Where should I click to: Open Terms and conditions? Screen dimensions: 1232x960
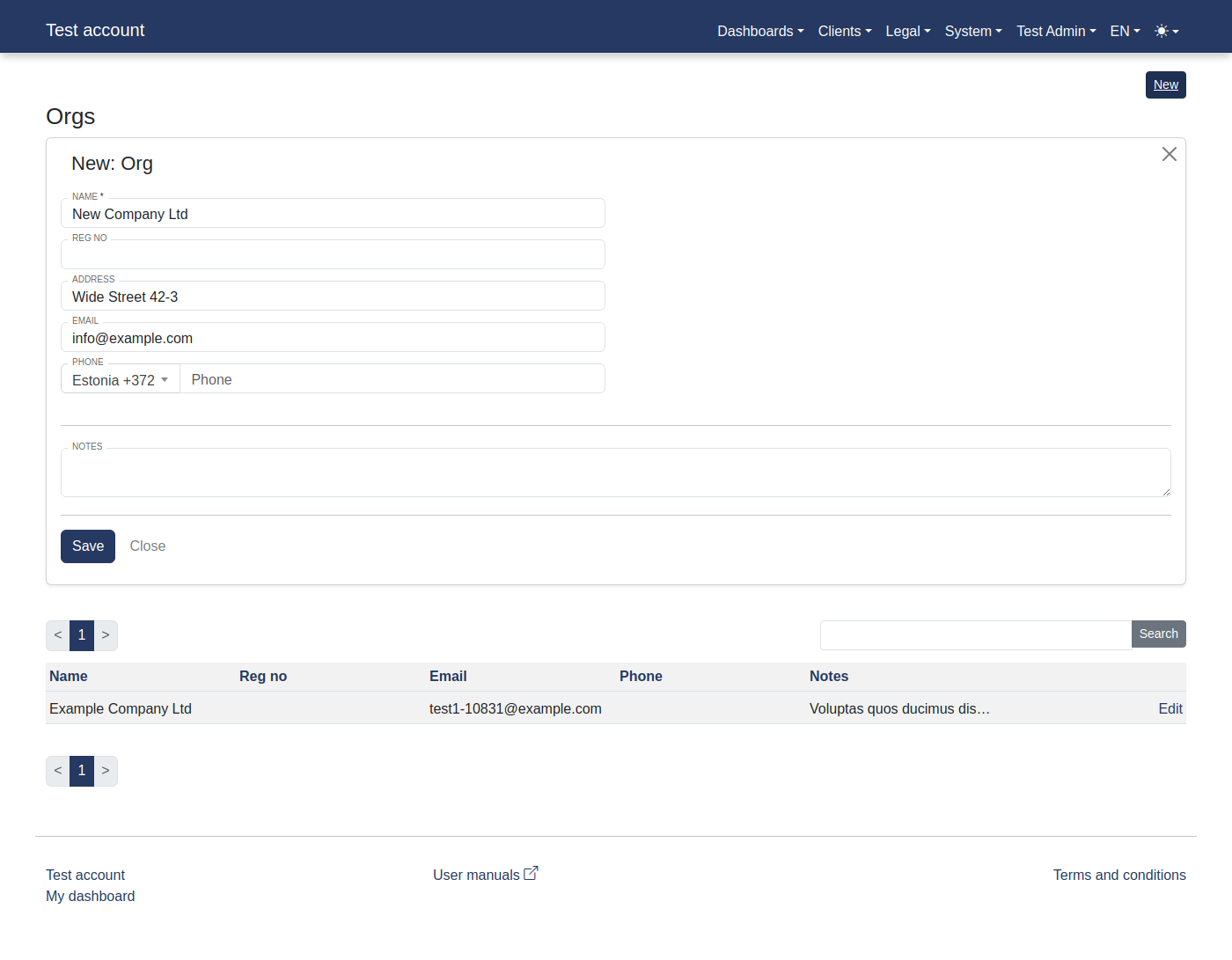click(x=1118, y=875)
